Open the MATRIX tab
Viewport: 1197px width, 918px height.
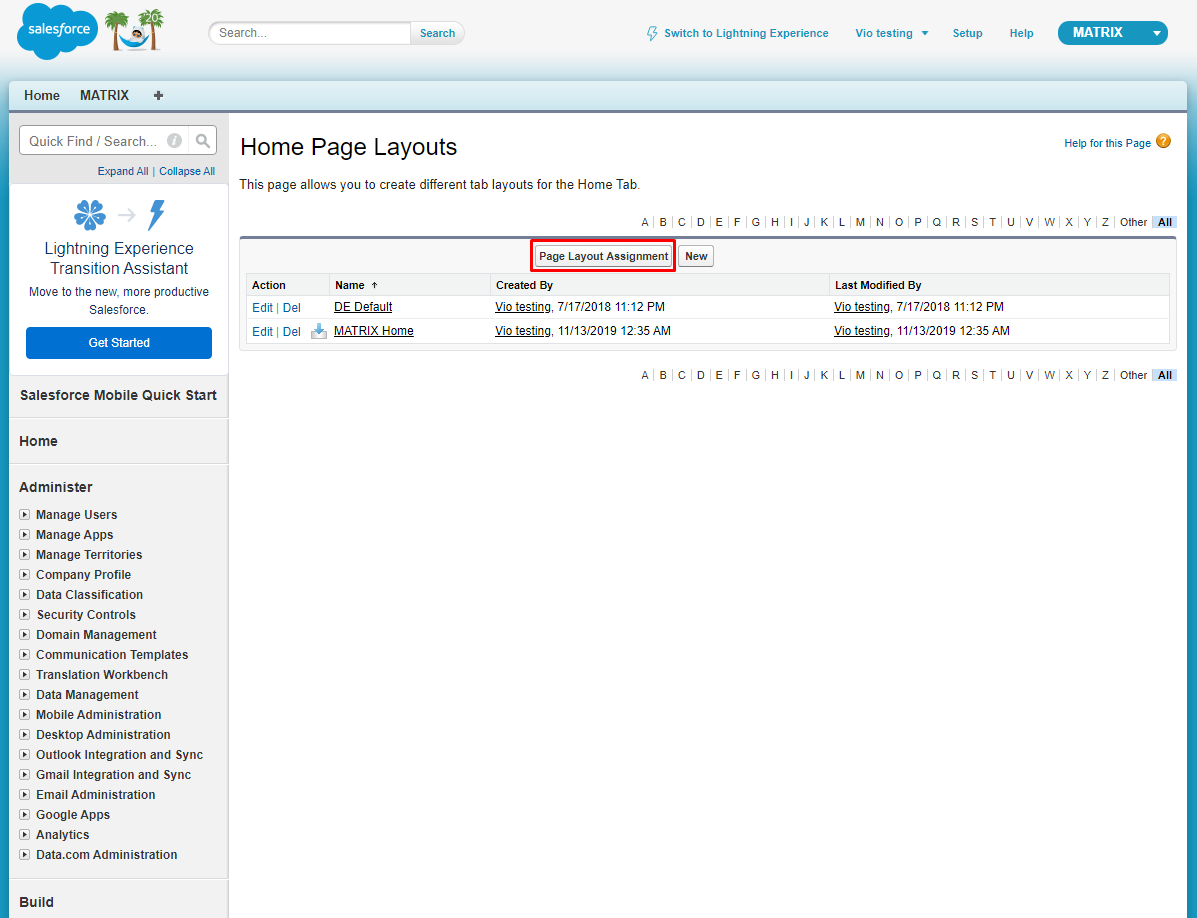pos(105,95)
